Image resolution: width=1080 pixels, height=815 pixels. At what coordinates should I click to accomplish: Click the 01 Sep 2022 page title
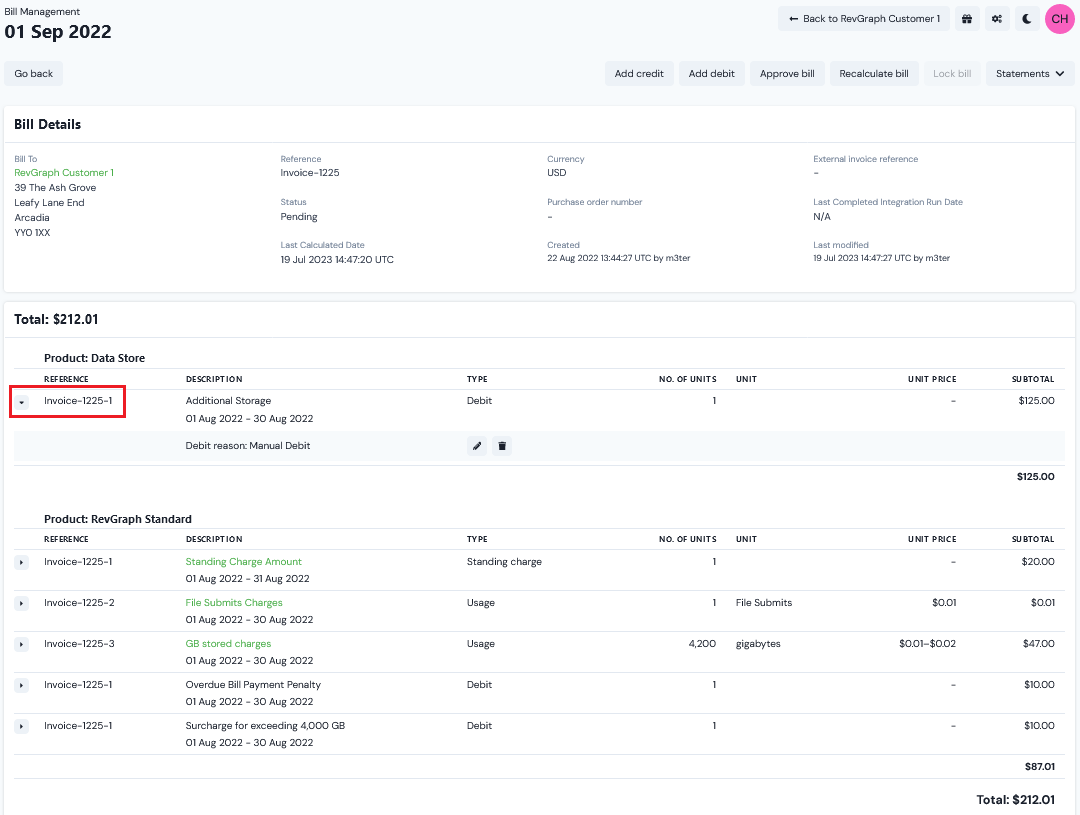(58, 32)
